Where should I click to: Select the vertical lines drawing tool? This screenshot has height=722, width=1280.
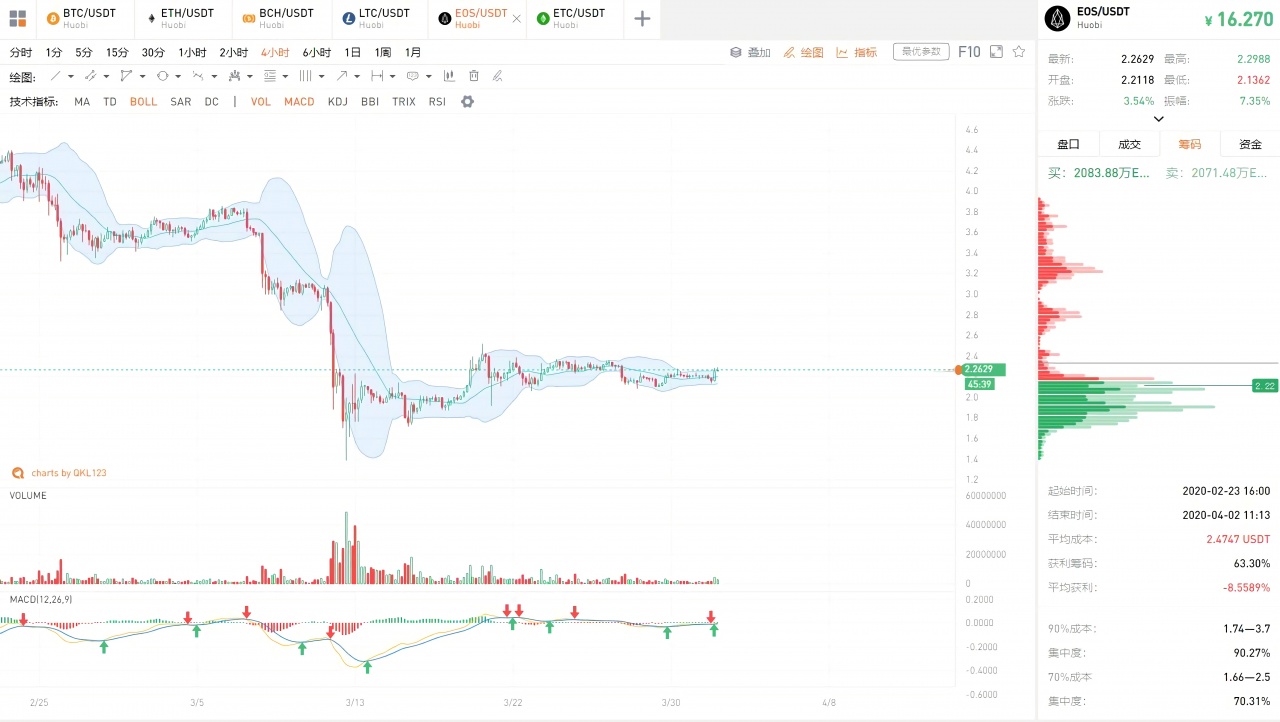pyautogui.click(x=305, y=76)
